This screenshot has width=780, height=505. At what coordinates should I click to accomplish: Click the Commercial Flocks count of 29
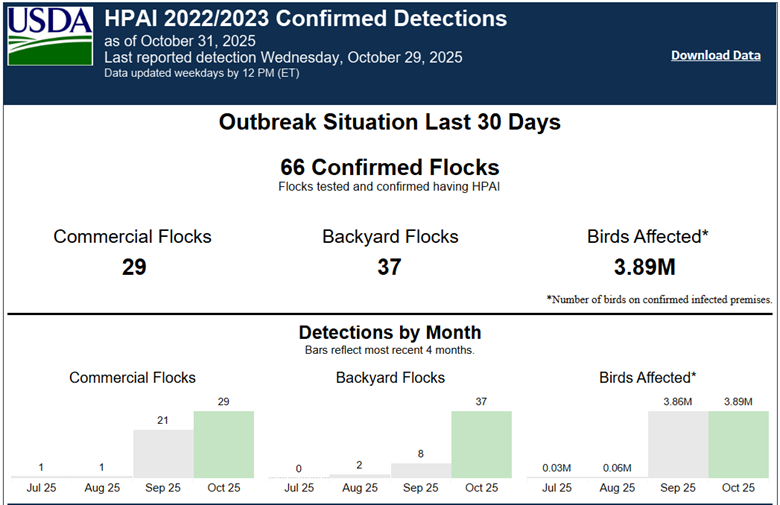click(x=133, y=267)
